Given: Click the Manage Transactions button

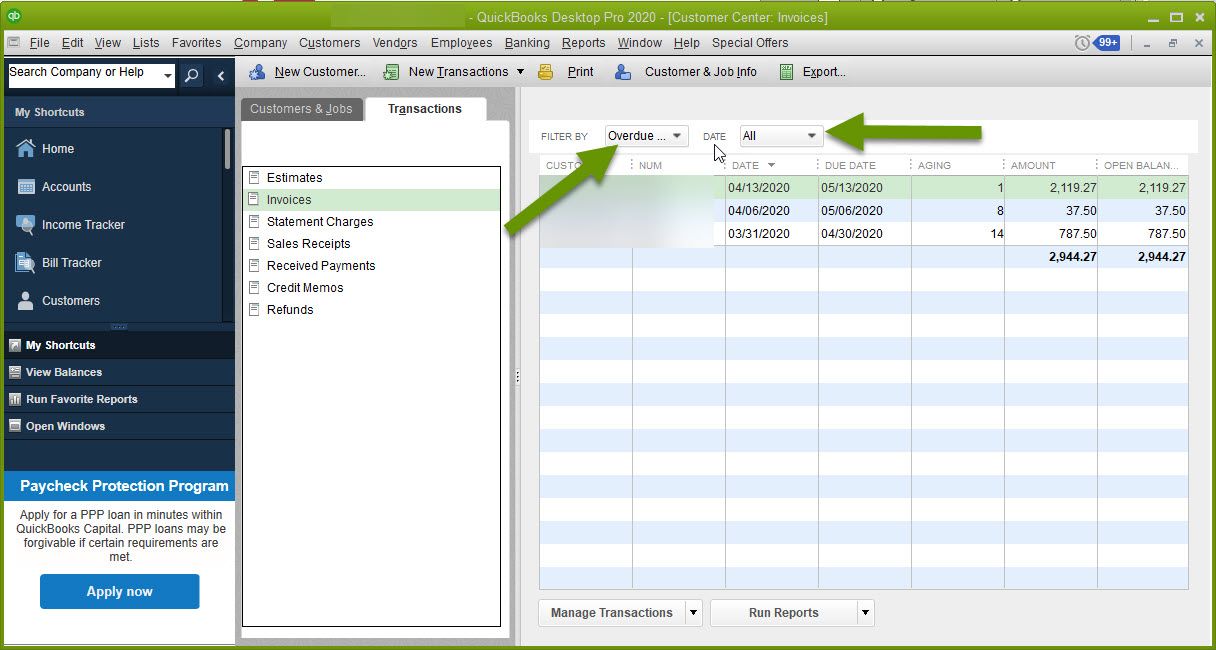Looking at the screenshot, I should point(612,613).
